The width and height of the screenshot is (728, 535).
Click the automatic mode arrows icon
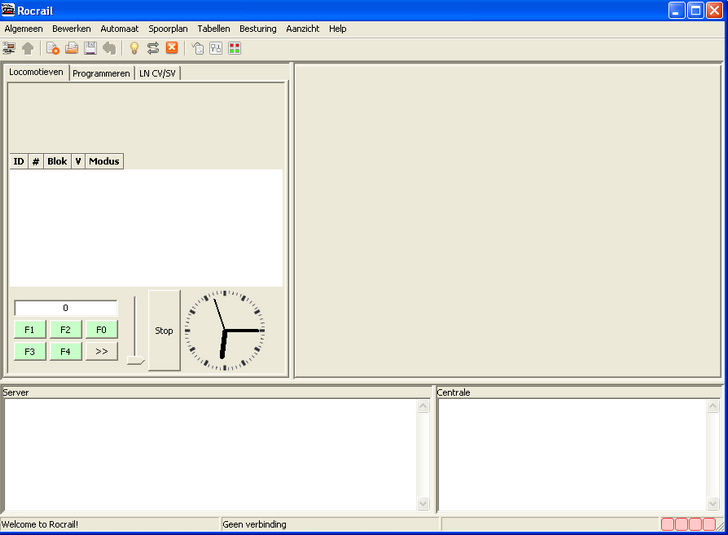coord(153,48)
